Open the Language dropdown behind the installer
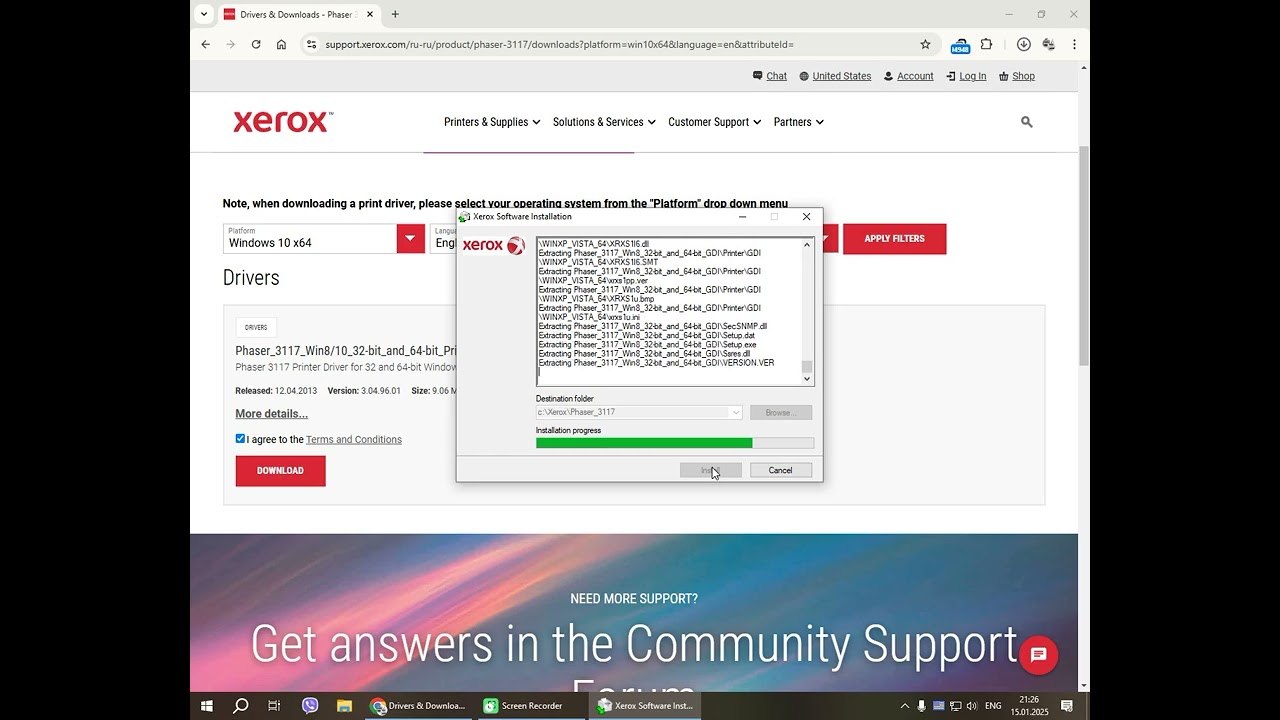 coord(444,238)
